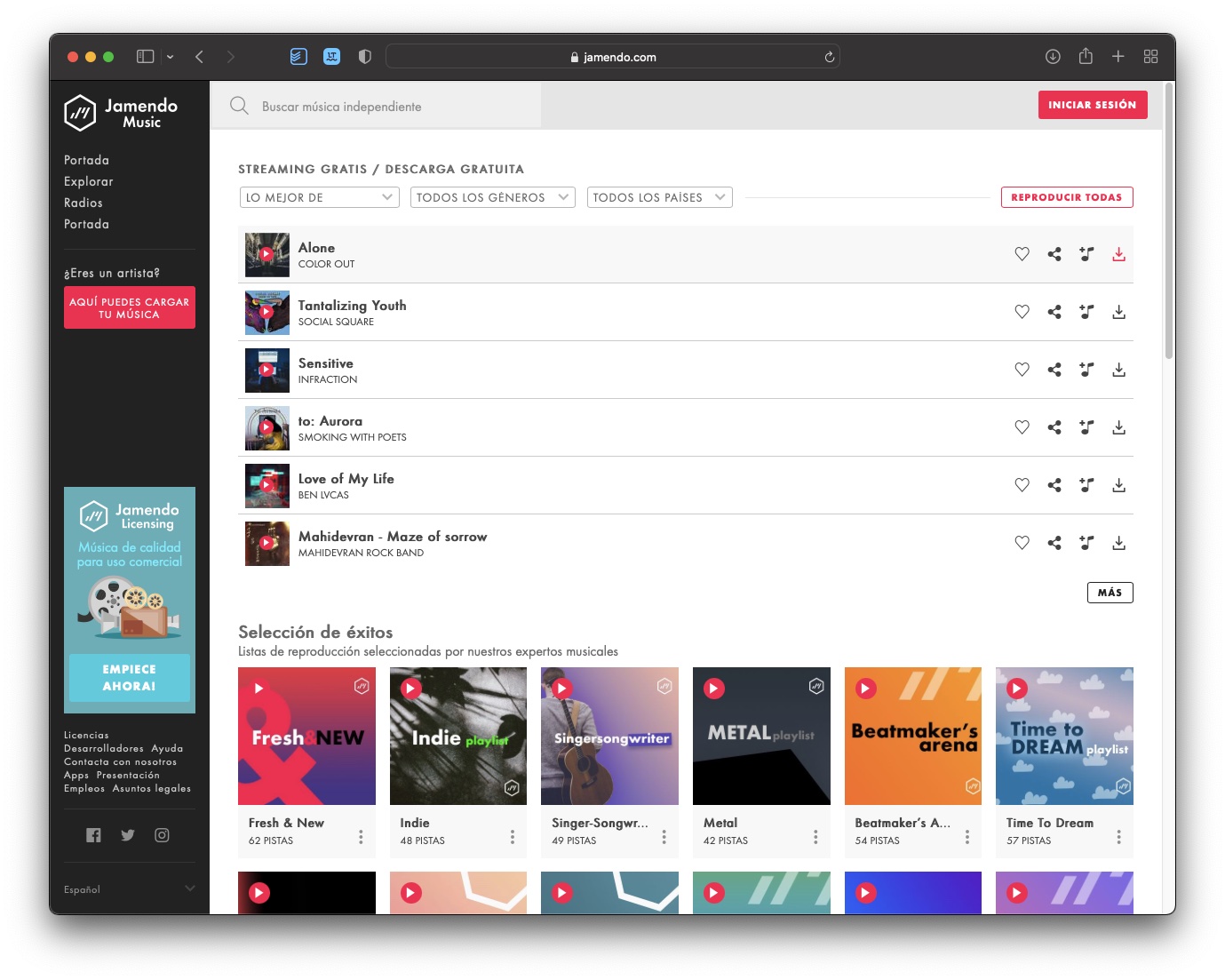Click the search magnifier icon

(x=239, y=106)
